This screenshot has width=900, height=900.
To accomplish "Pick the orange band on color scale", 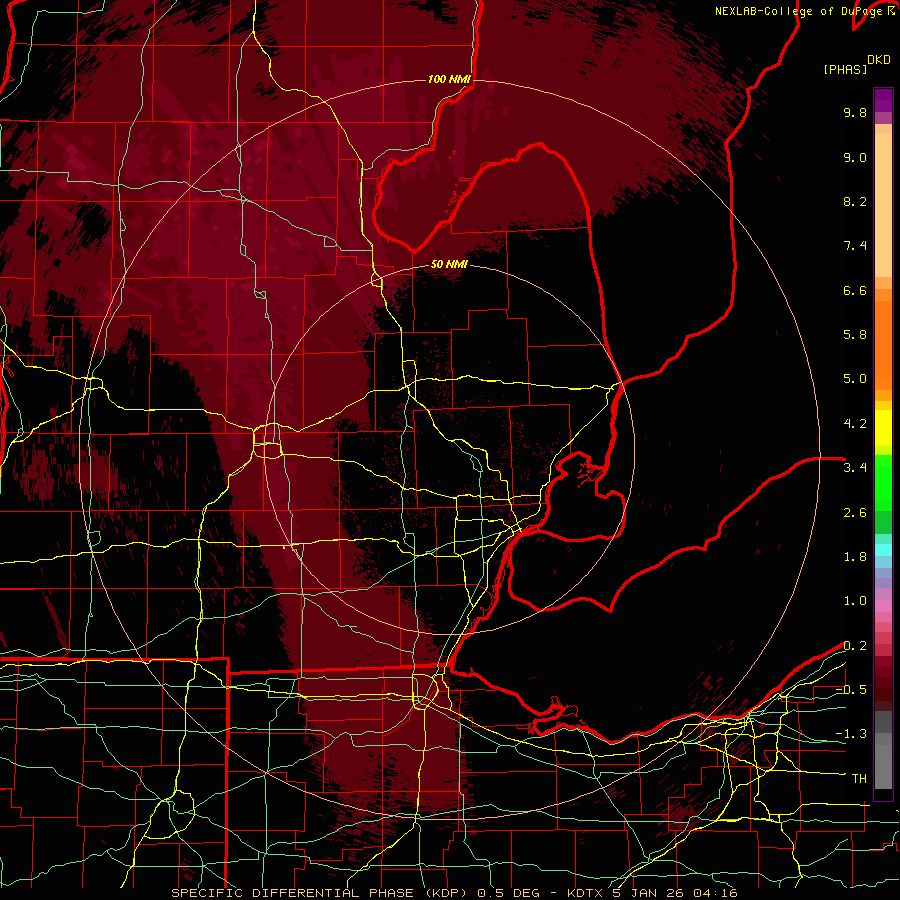I will pyautogui.click(x=883, y=346).
